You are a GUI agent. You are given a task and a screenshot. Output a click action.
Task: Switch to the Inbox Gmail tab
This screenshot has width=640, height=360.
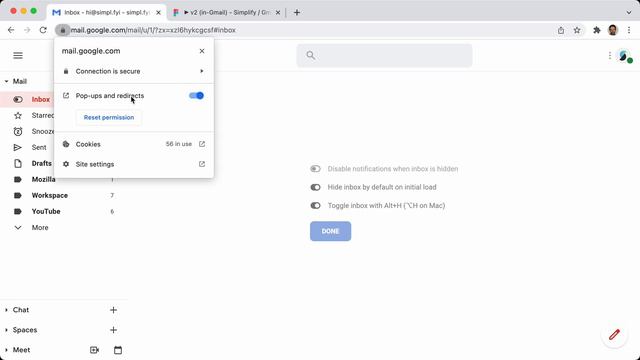106,13
